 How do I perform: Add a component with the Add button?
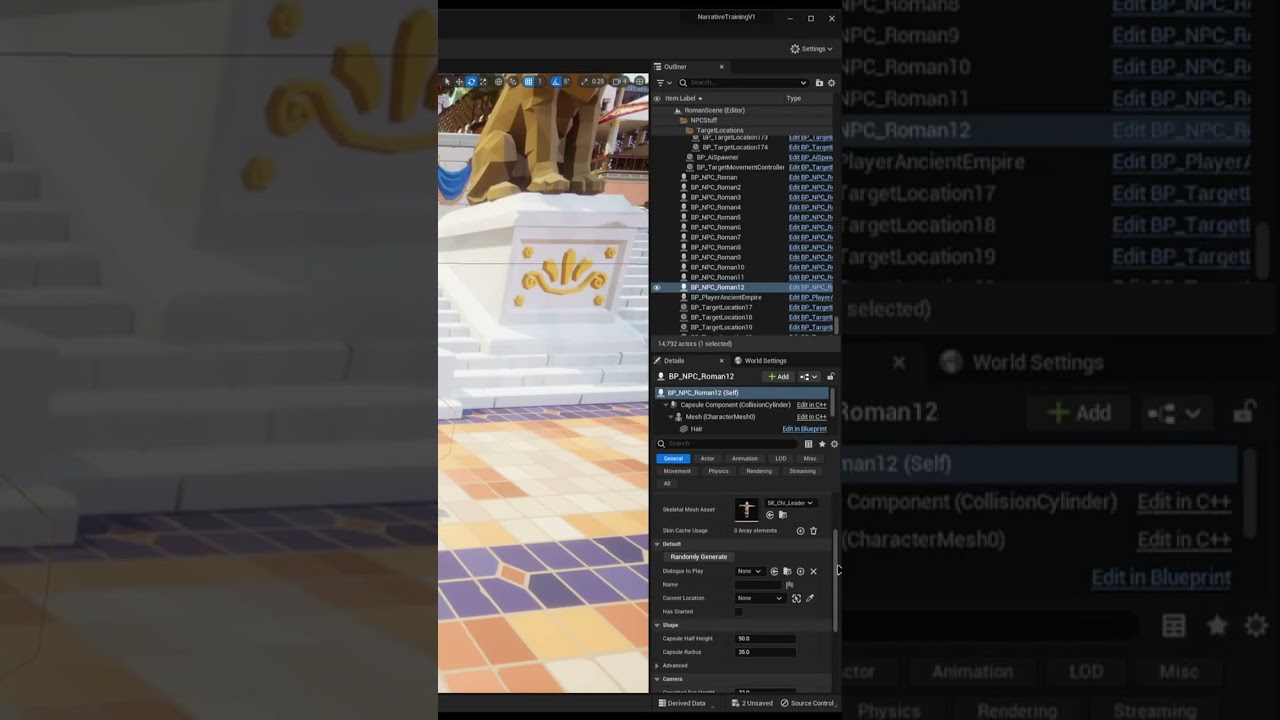point(778,377)
